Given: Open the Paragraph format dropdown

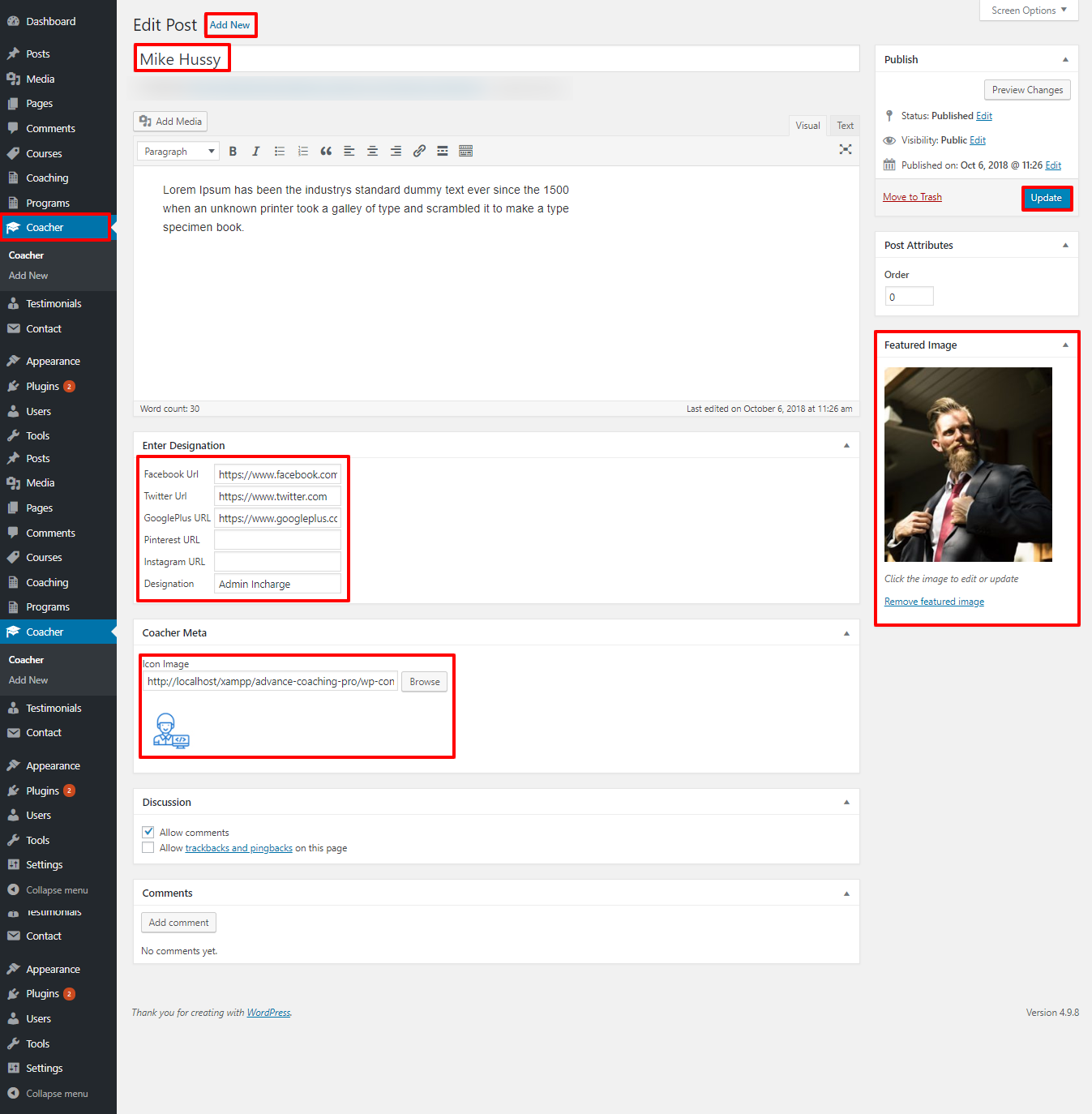Looking at the screenshot, I should [178, 152].
